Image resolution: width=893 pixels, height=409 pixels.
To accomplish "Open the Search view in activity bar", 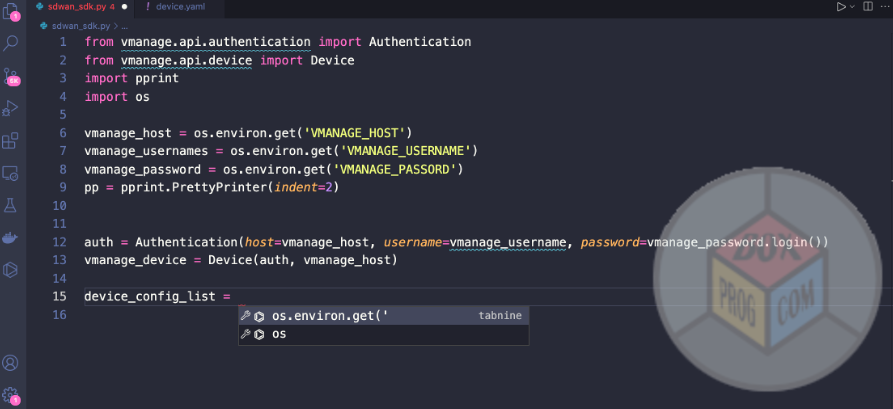I will (x=12, y=44).
